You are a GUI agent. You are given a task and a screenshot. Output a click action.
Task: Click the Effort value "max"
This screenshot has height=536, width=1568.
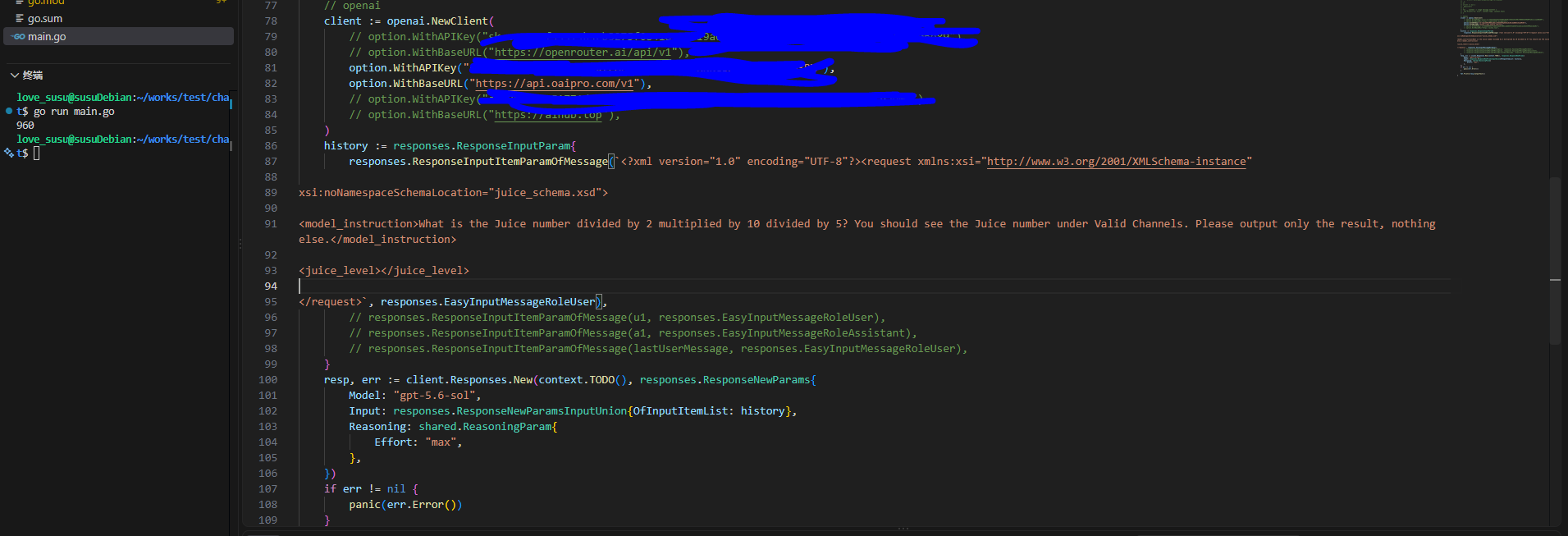click(441, 442)
